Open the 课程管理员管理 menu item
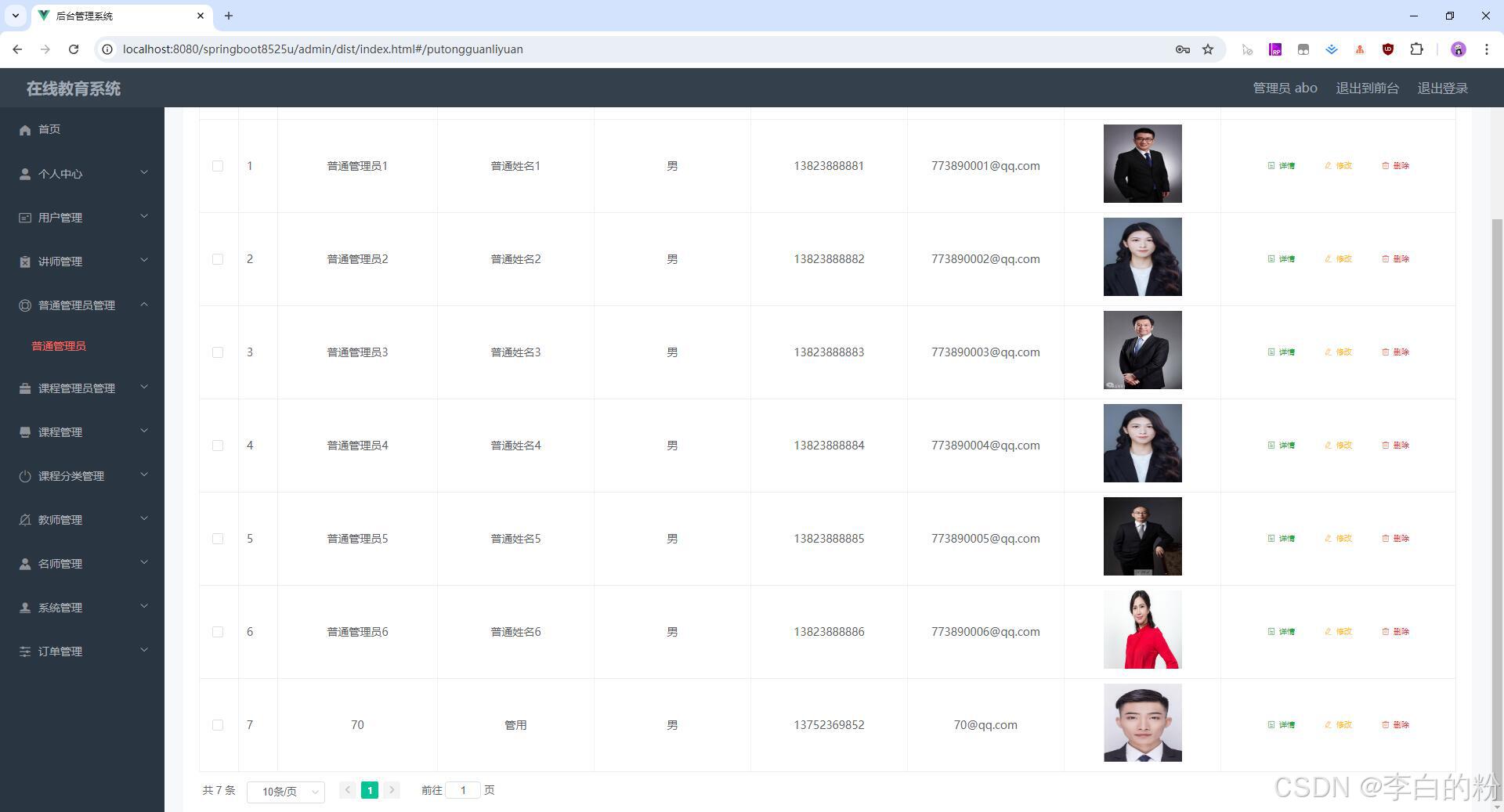The height and width of the screenshot is (812, 1504). point(82,388)
